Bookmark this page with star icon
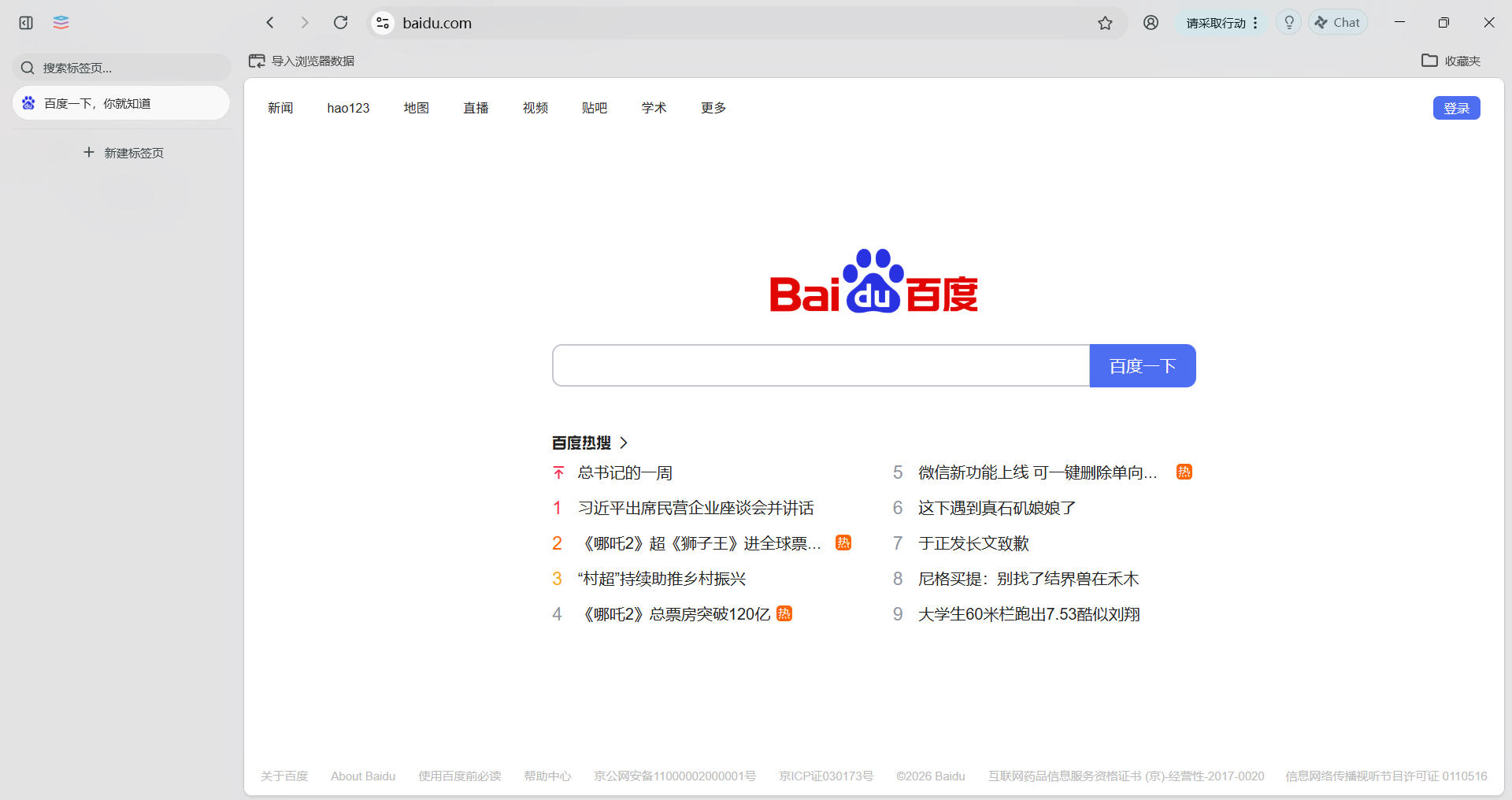 pos(1105,23)
